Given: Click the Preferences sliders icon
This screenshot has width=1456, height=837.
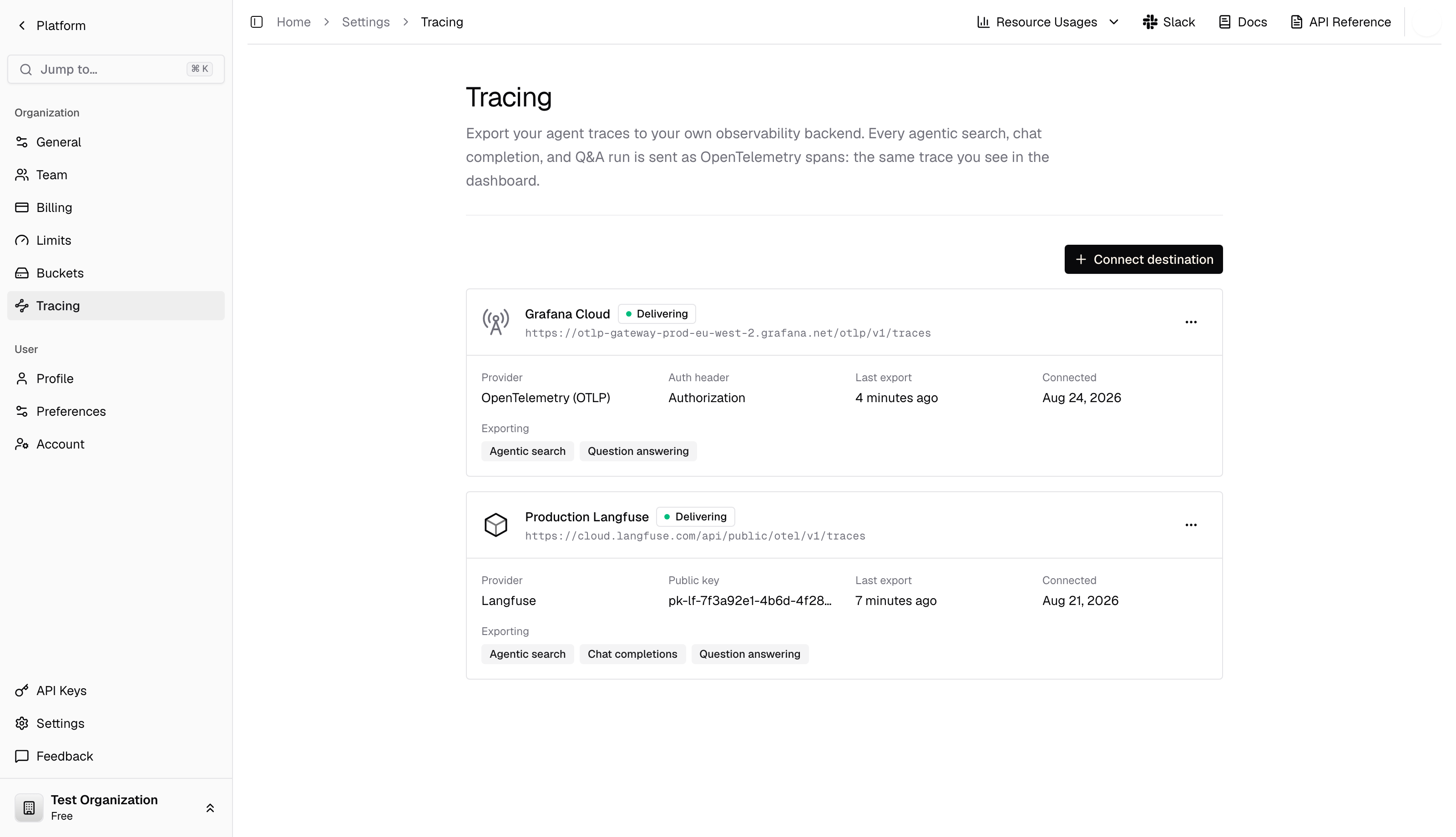Looking at the screenshot, I should 22,411.
